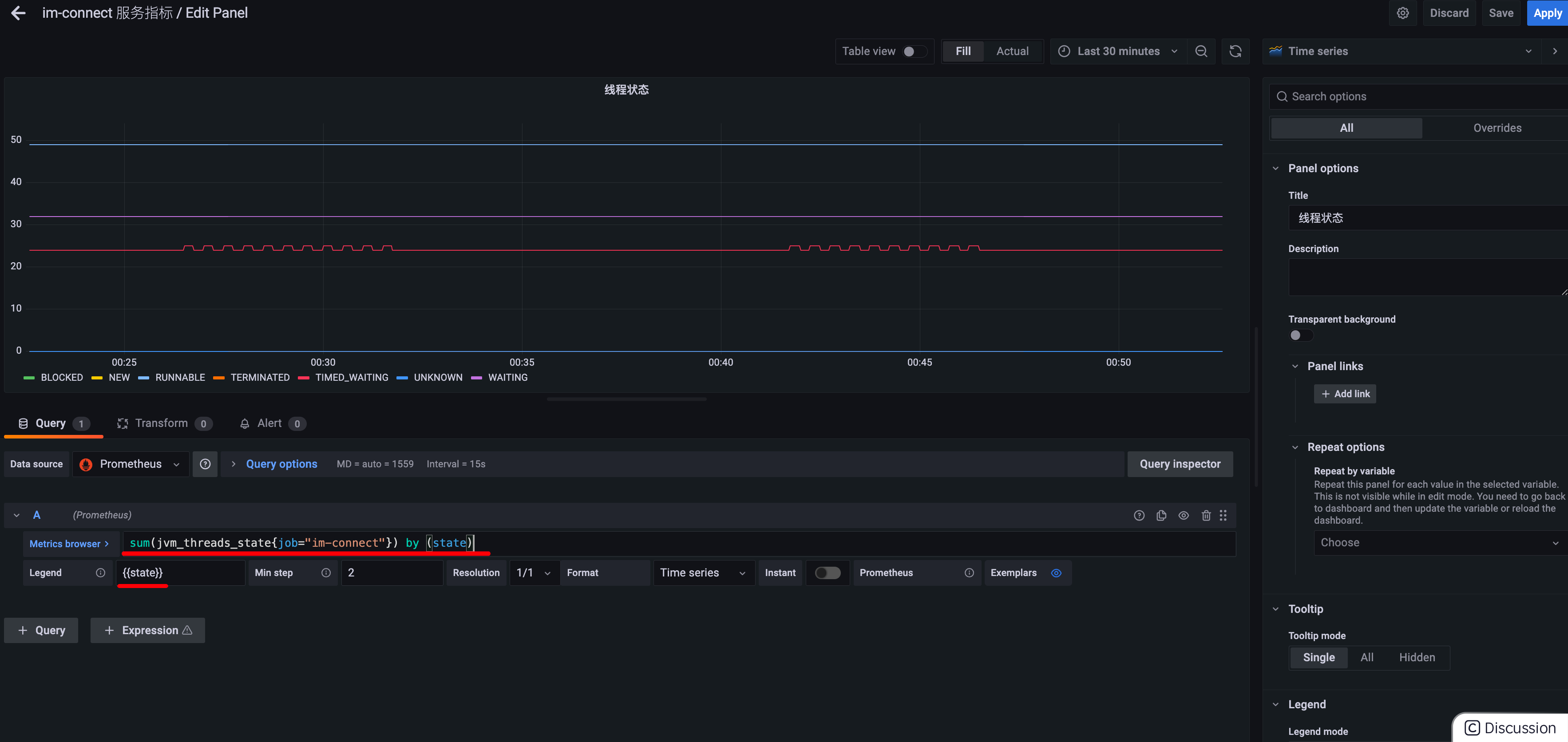Switch to the Transform tab
This screenshot has height=742, width=1568.
tap(161, 423)
